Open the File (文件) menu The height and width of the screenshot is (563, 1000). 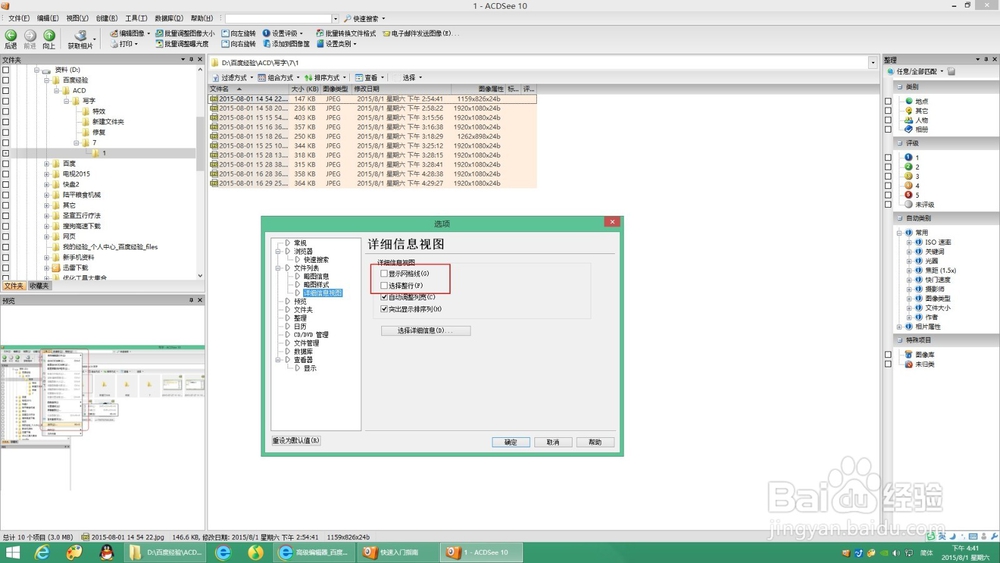click(18, 18)
